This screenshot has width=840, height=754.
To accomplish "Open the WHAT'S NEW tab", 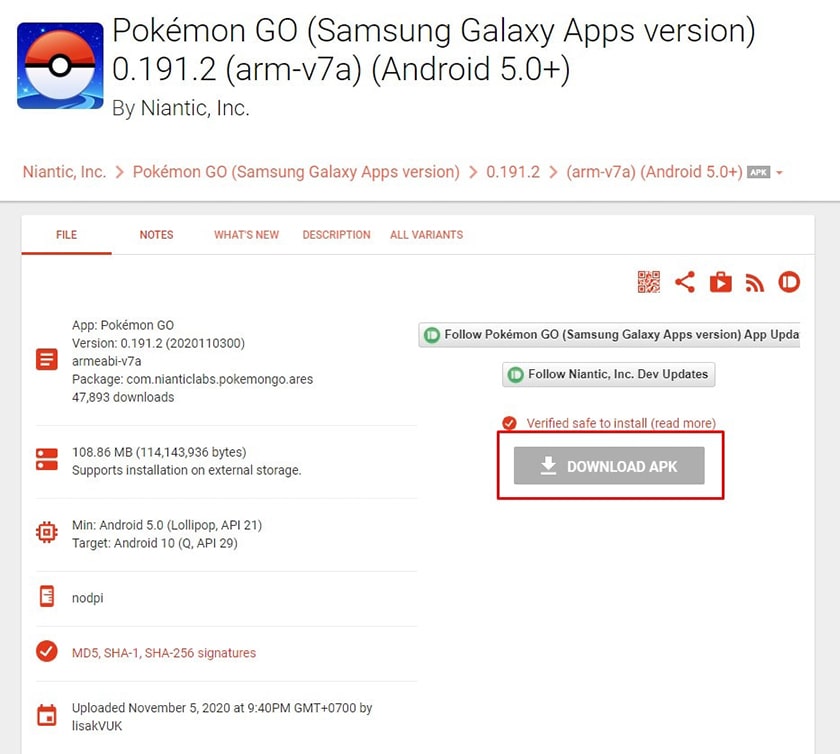I will coord(246,235).
